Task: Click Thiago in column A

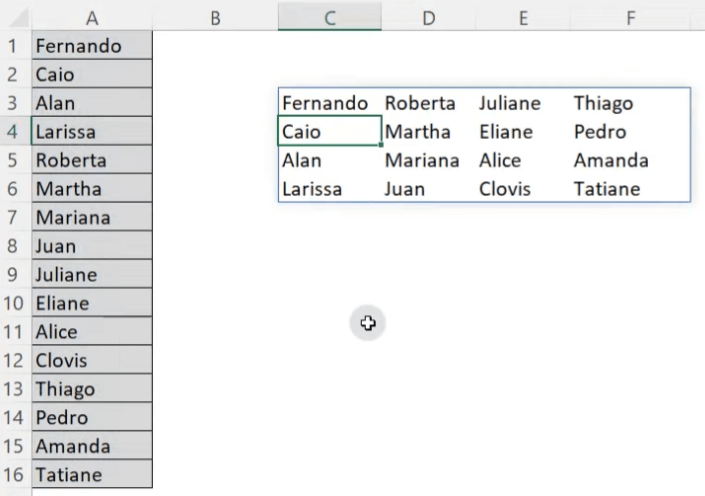Action: pyautogui.click(x=92, y=389)
